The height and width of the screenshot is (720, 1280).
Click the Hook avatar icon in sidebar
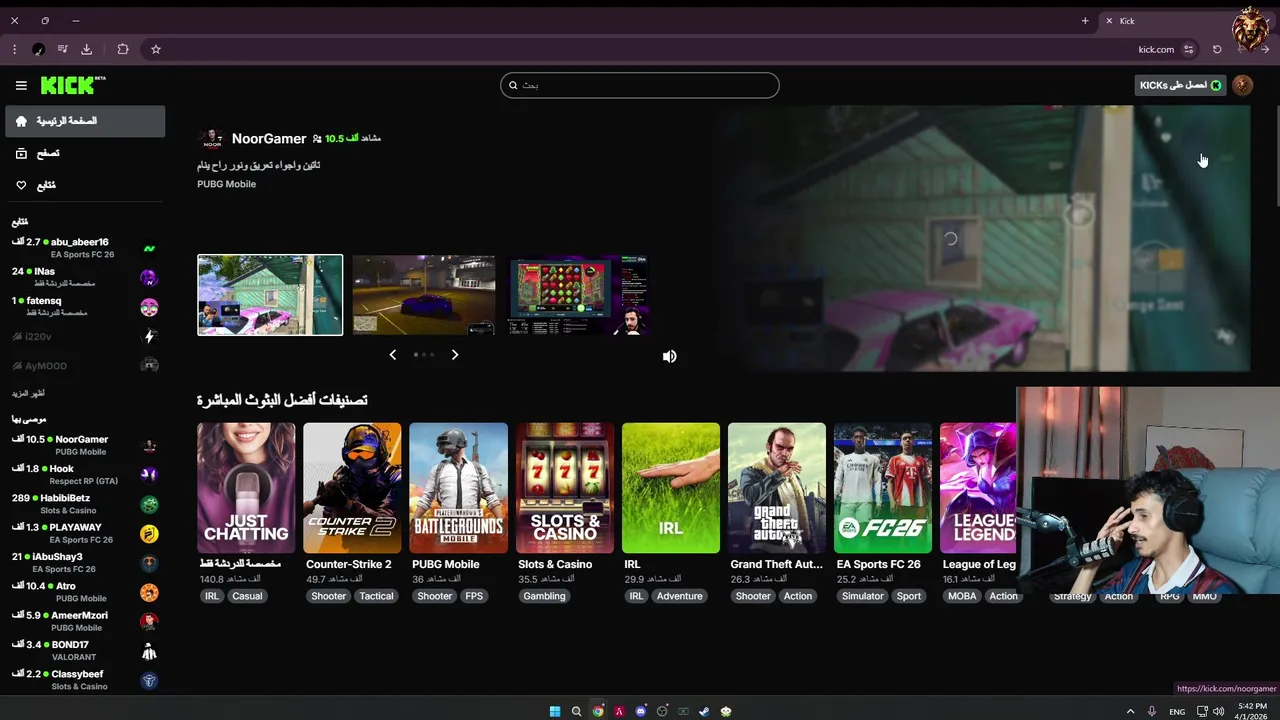coord(149,474)
